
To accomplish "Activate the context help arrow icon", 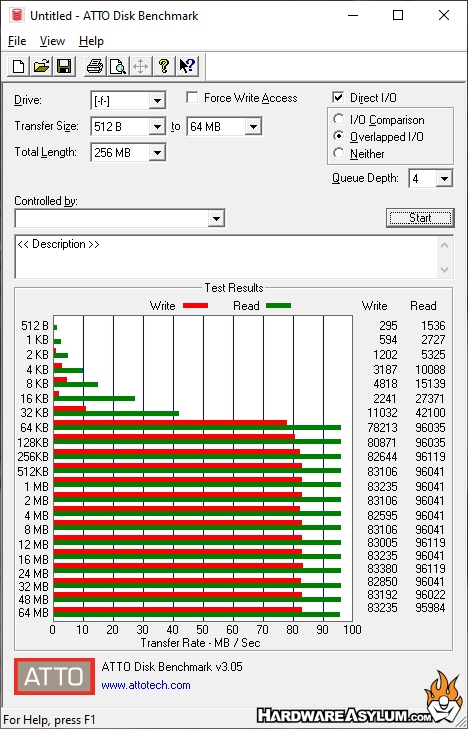I will click(x=187, y=66).
